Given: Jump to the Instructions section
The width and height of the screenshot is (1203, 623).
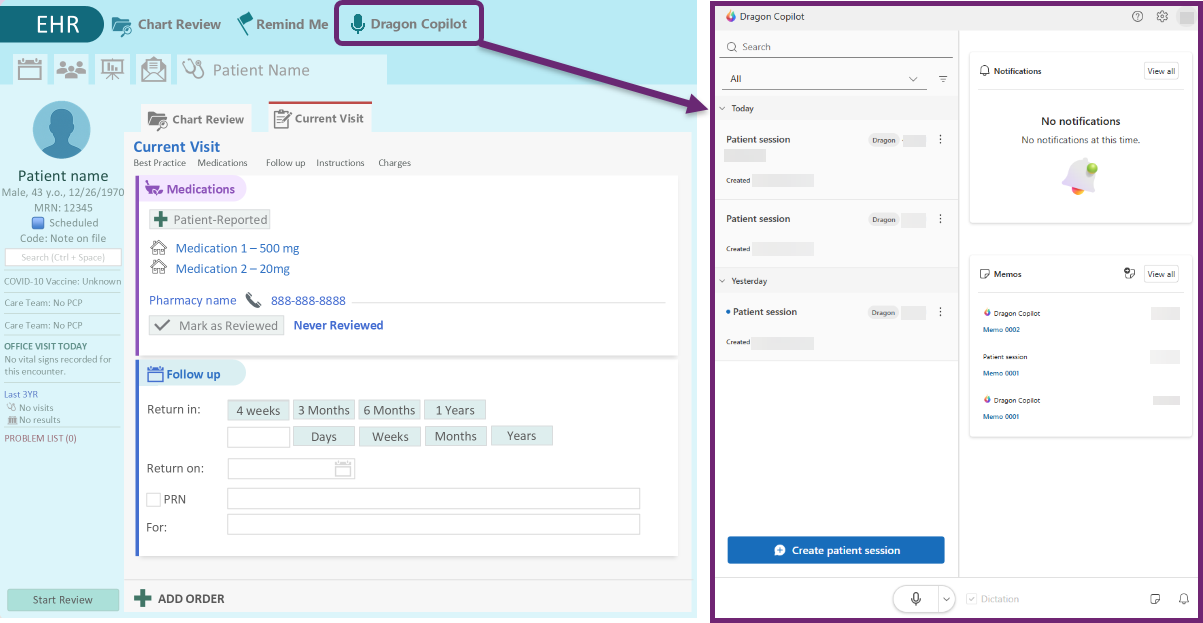Looking at the screenshot, I should [340, 163].
